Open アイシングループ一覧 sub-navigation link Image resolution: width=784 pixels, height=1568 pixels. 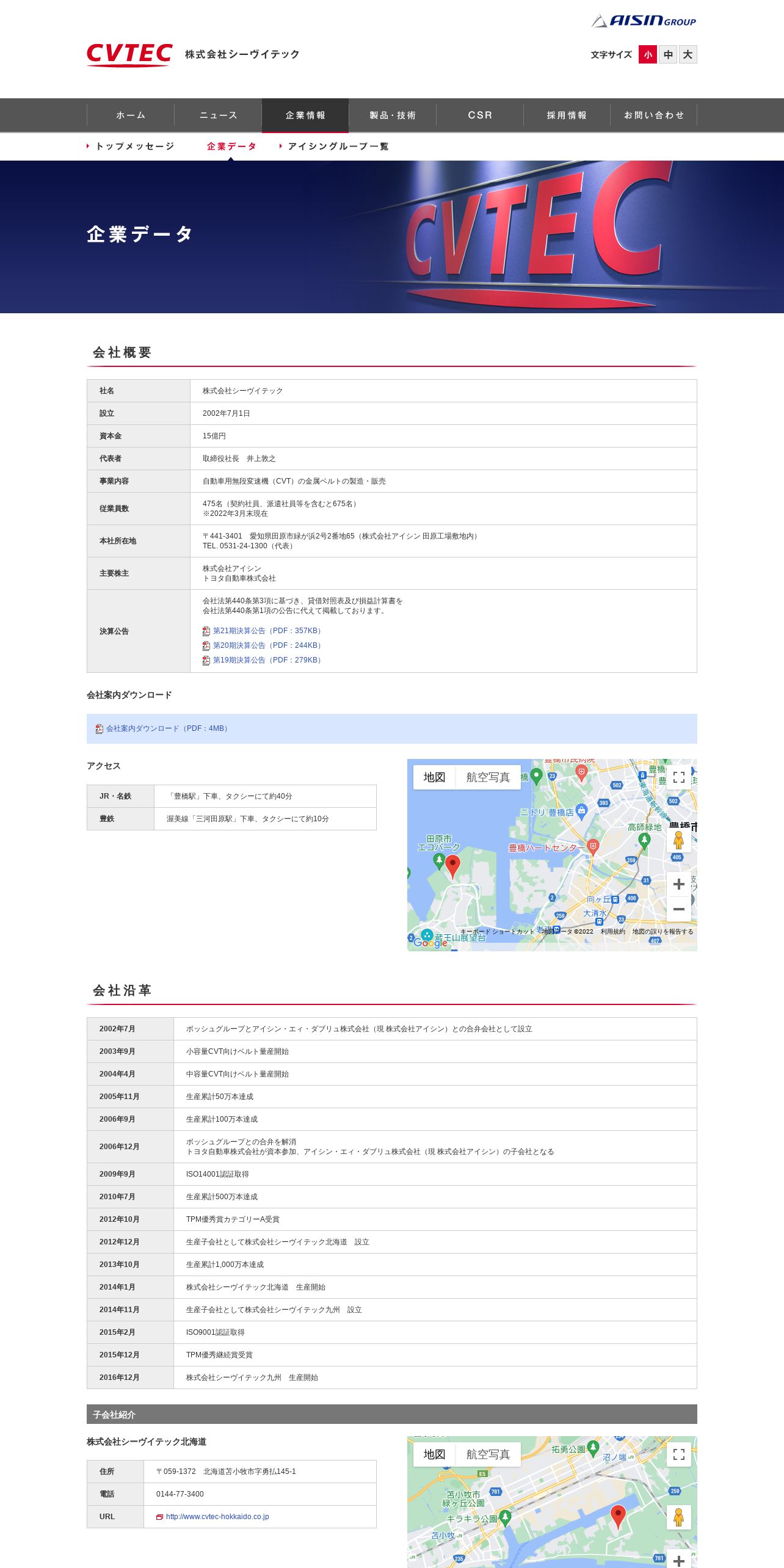point(334,147)
